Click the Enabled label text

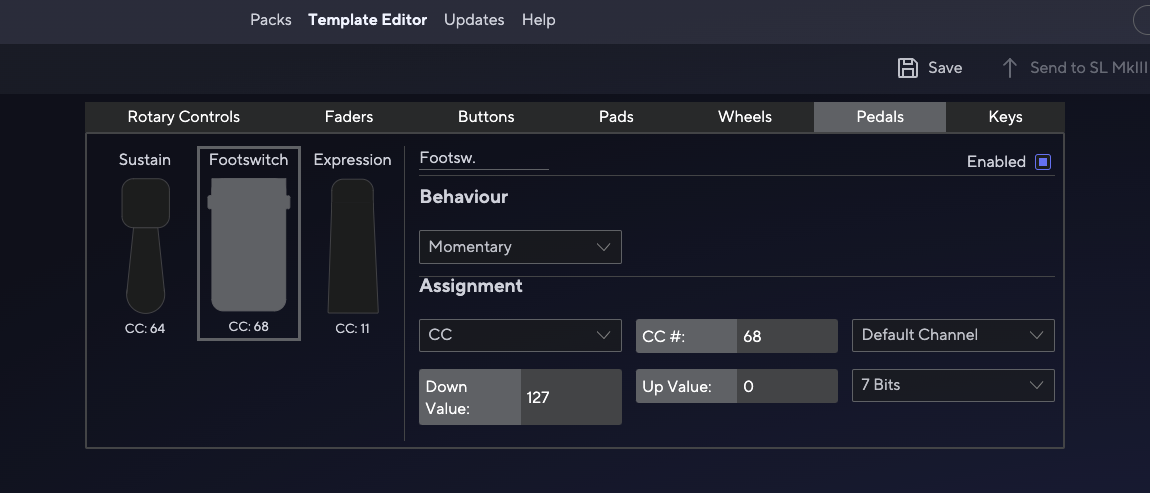(x=996, y=162)
